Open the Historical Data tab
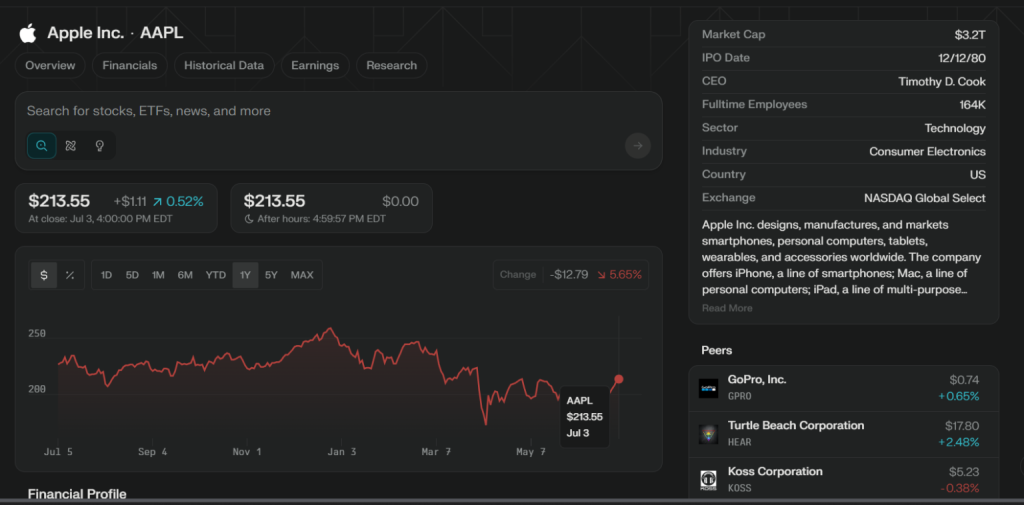Image resolution: width=1024 pixels, height=505 pixels. click(x=224, y=66)
